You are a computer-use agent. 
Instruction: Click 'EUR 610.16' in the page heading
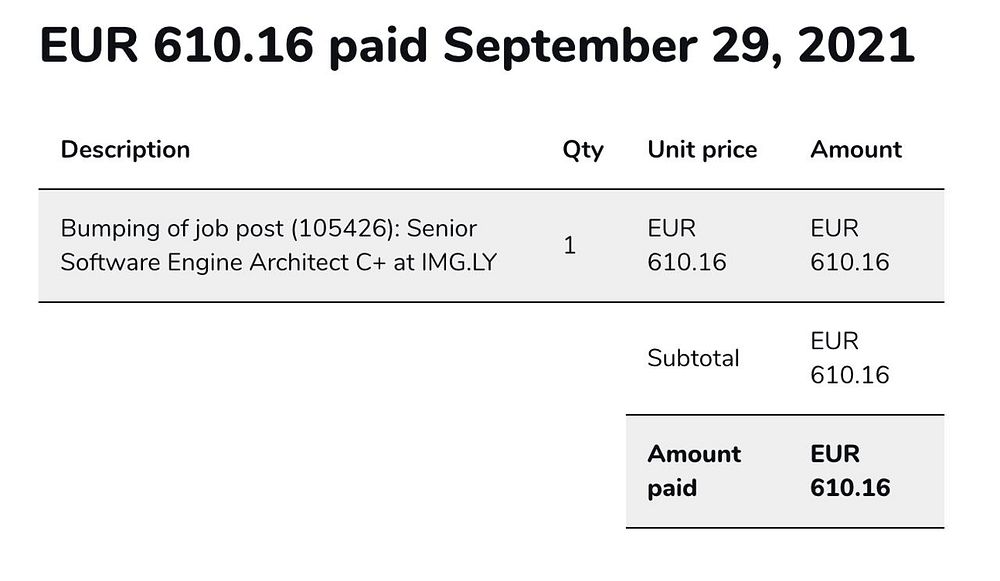[x=177, y=46]
